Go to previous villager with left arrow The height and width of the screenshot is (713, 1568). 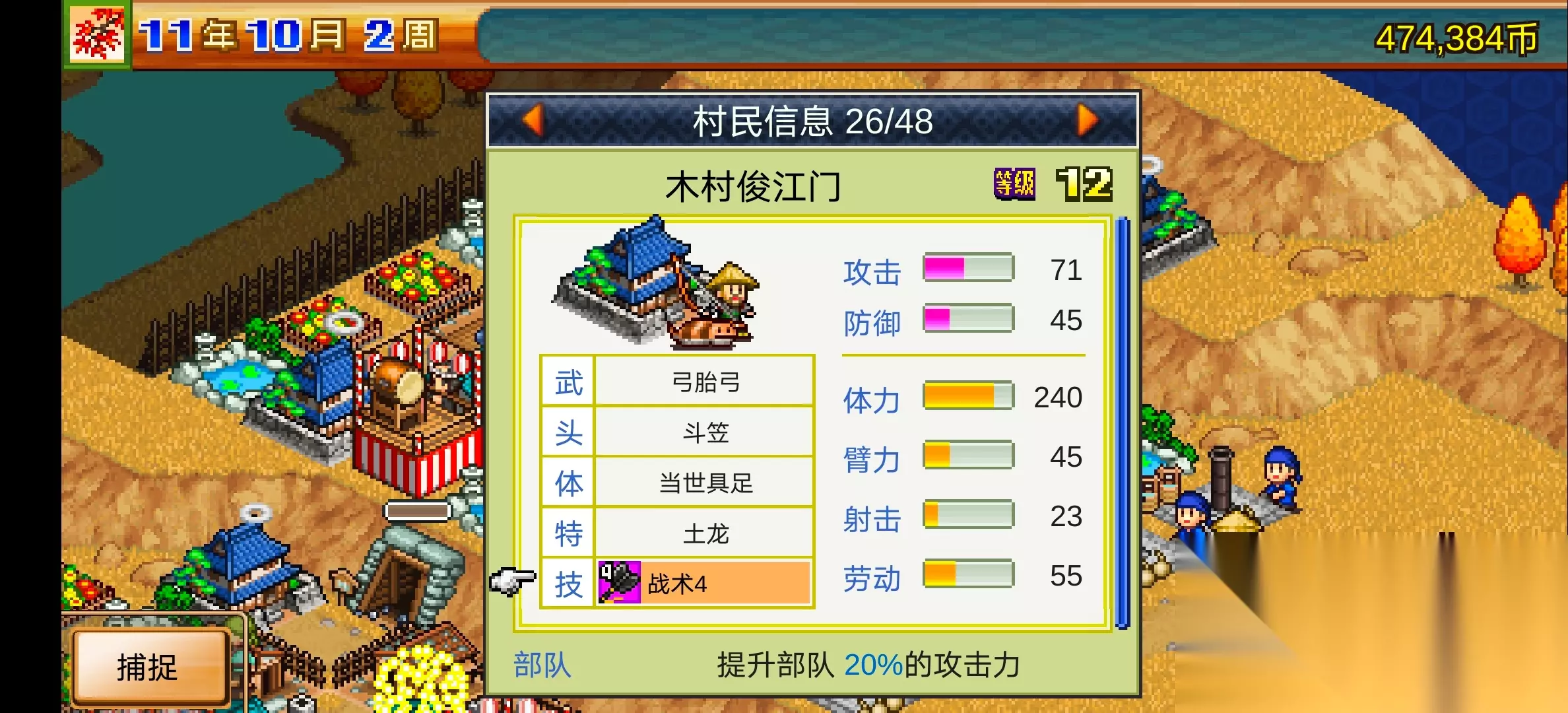(533, 121)
